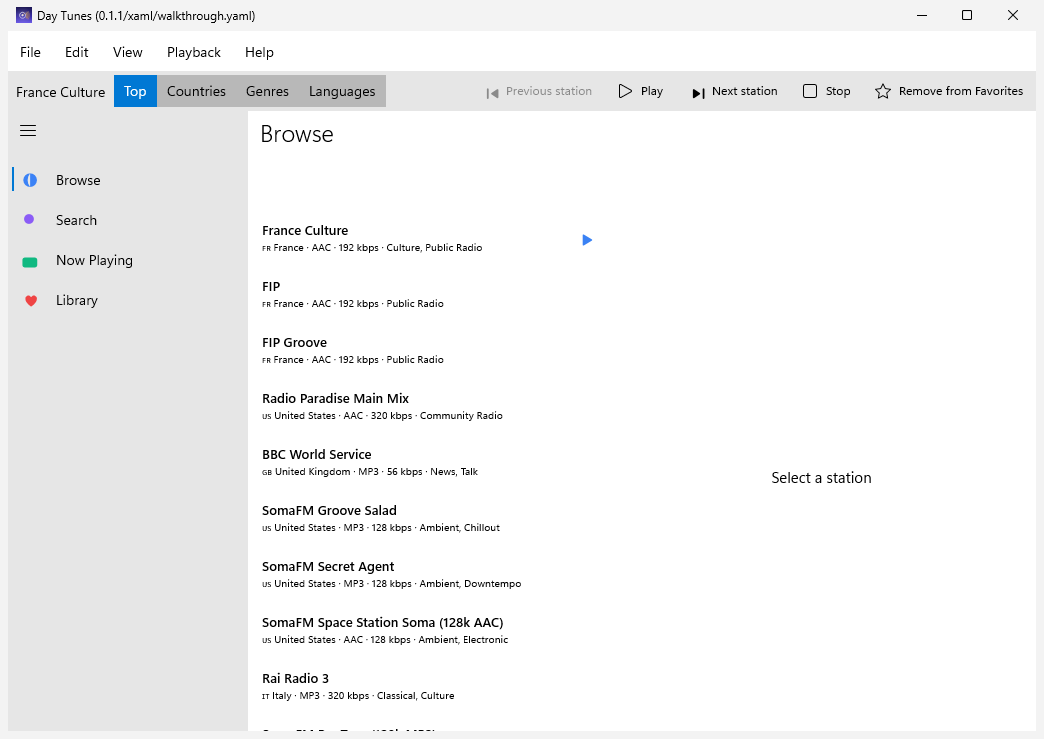This screenshot has width=1044, height=739.
Task: Click the Stop square icon
Action: pos(810,91)
